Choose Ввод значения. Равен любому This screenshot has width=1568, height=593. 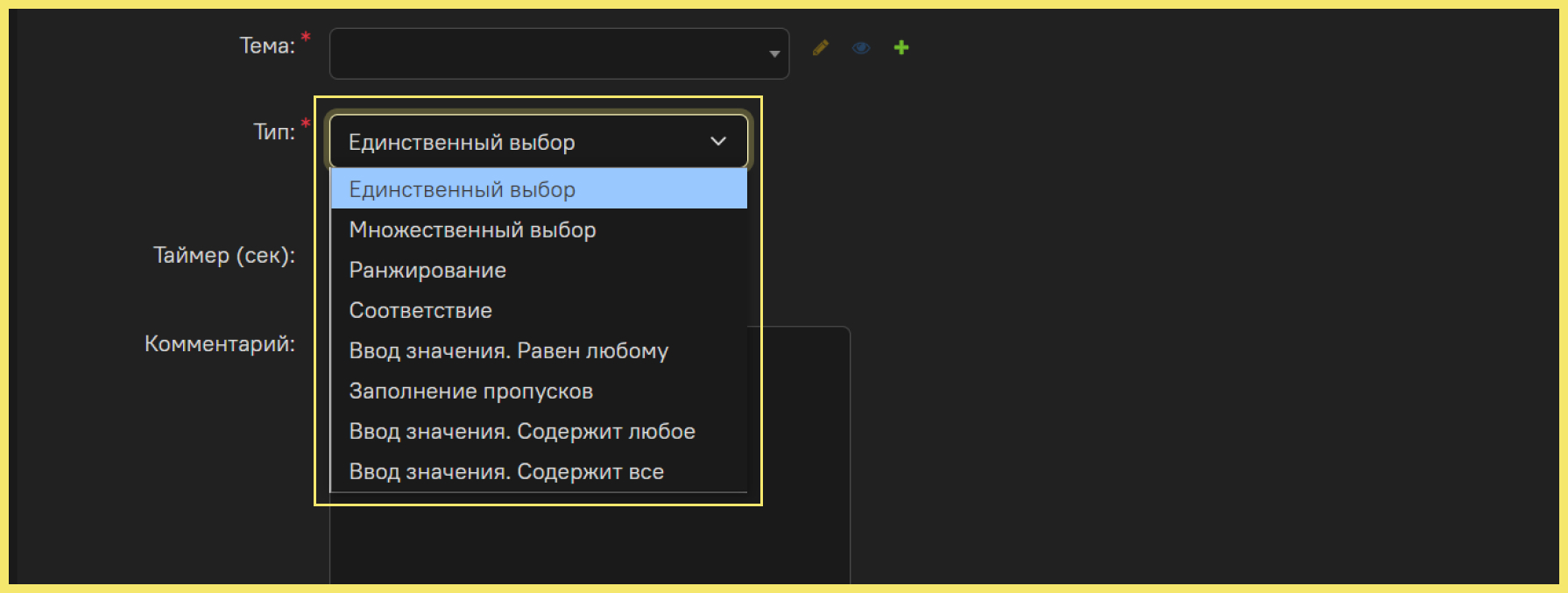pos(539,350)
